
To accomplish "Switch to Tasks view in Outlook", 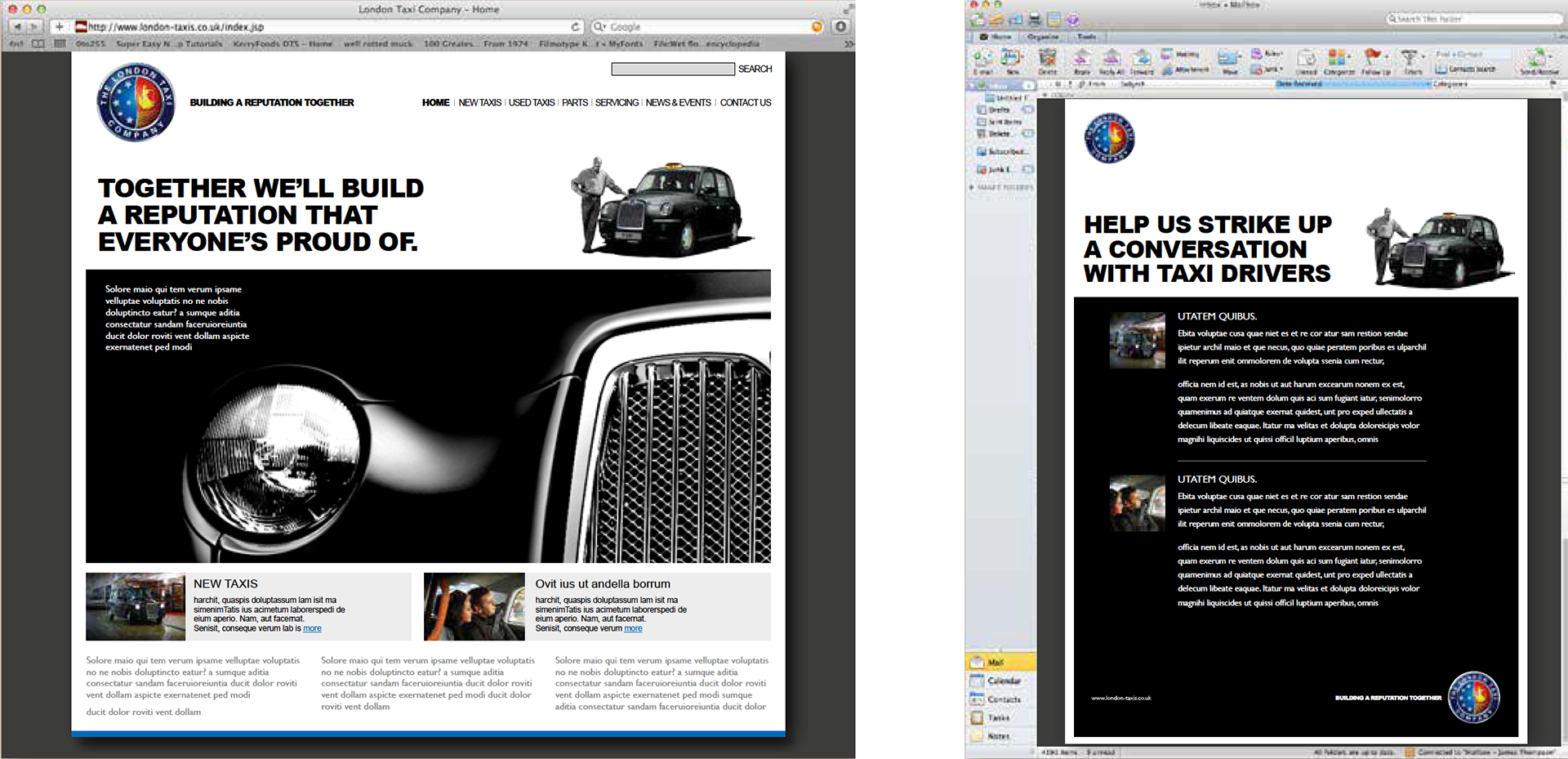I will pos(1001,718).
